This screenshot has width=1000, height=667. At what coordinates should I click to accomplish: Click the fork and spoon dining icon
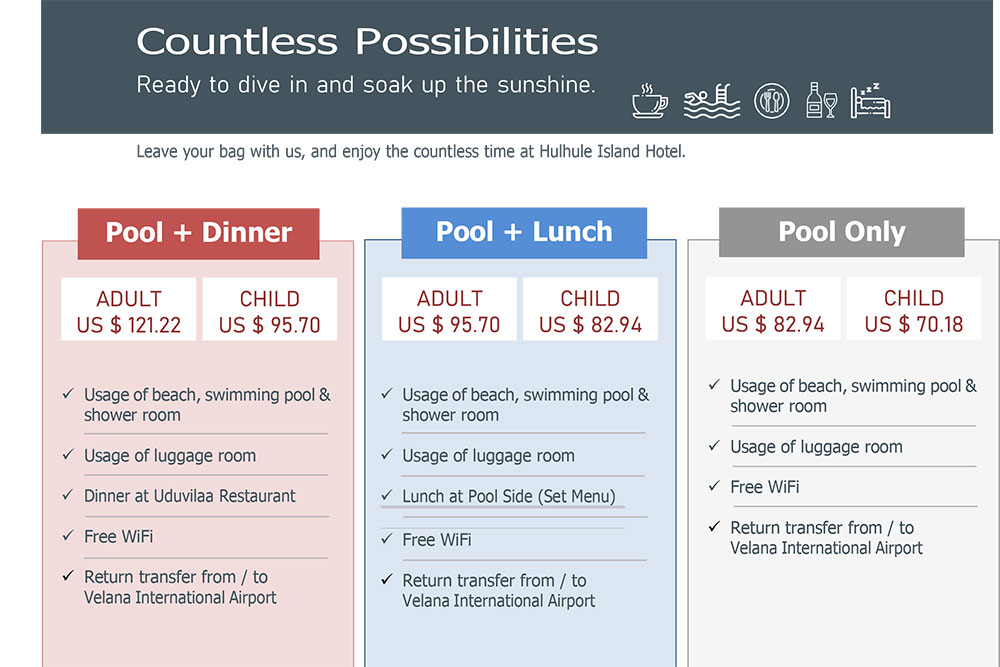(772, 101)
